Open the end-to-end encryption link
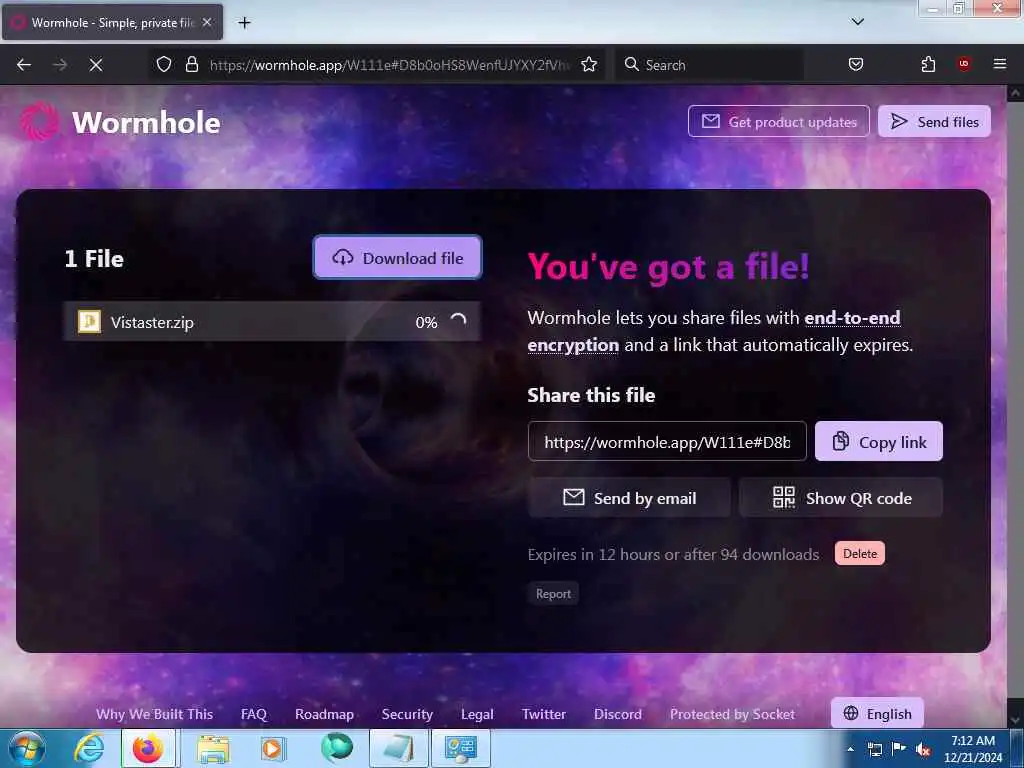This screenshot has height=768, width=1024. [x=714, y=331]
